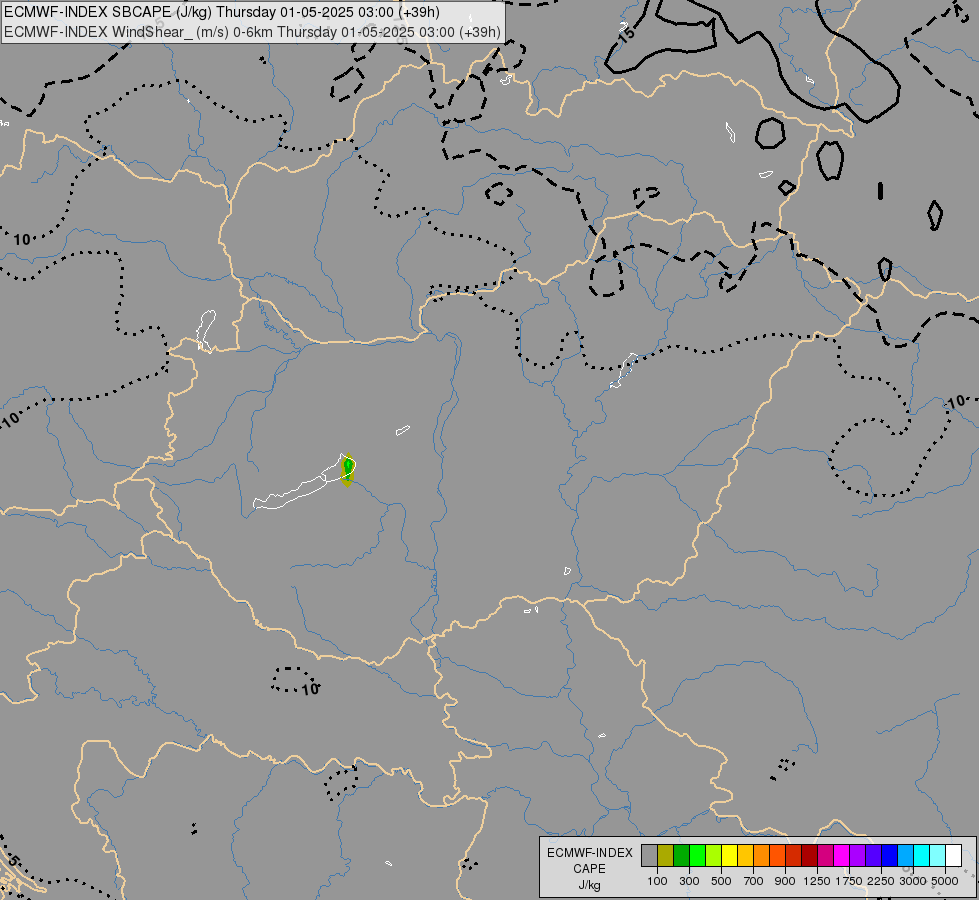The height and width of the screenshot is (900, 979).
Task: Click the WindShear 0-6km title line
Action: coord(252,32)
